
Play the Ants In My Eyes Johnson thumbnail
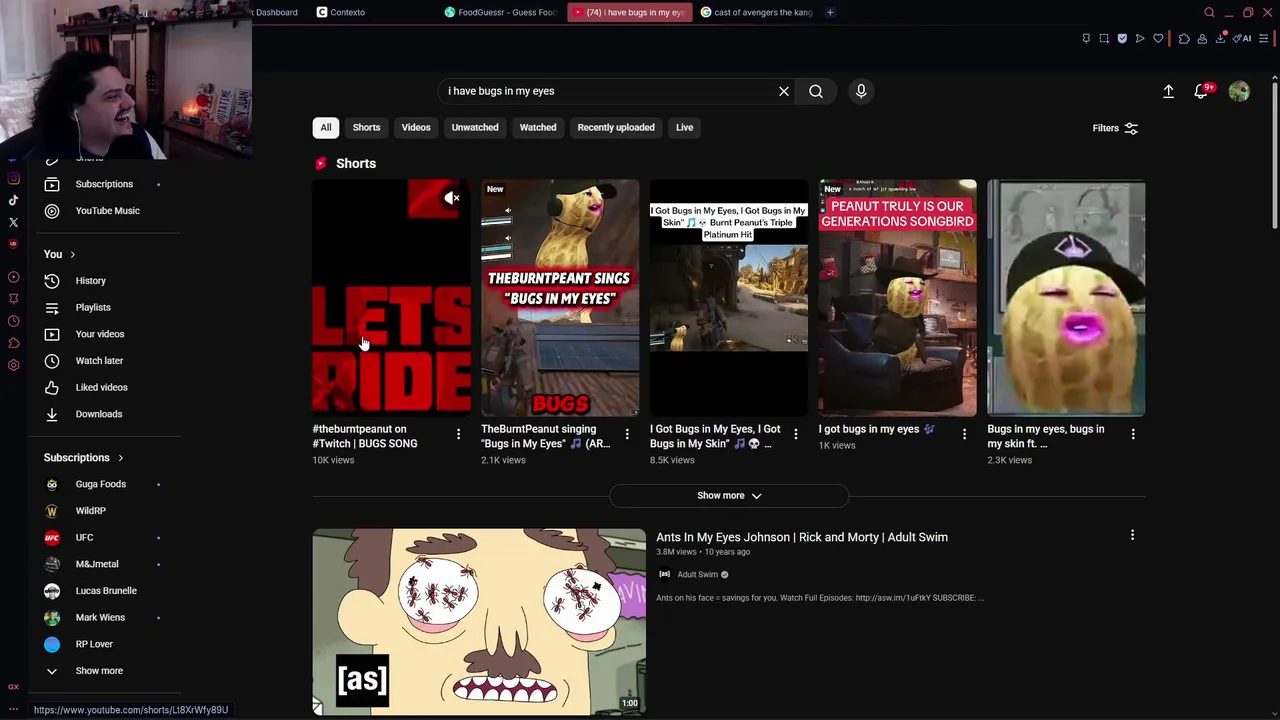(x=479, y=622)
